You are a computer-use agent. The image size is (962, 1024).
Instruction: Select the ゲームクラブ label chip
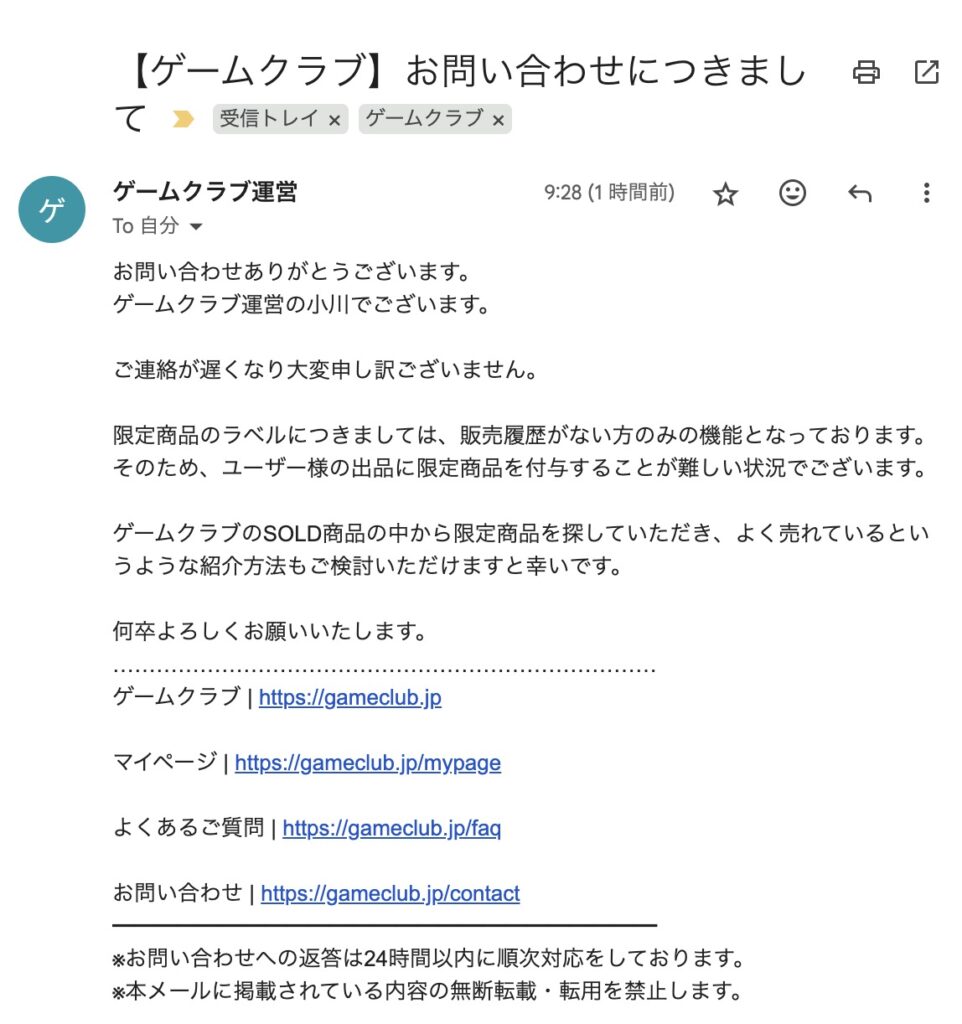[424, 119]
